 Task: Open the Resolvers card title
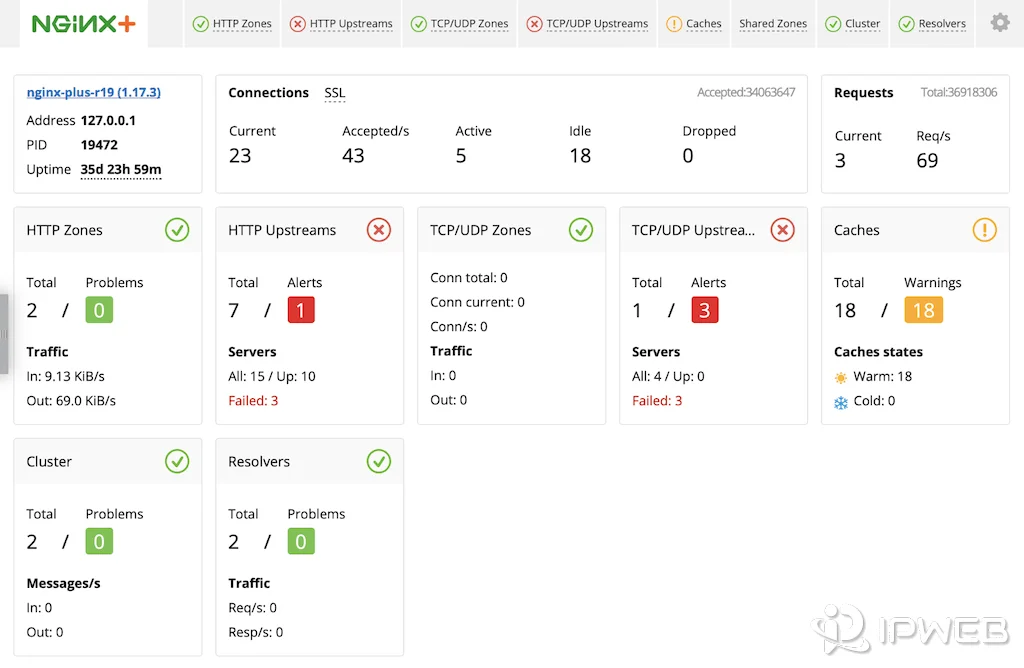click(x=259, y=461)
